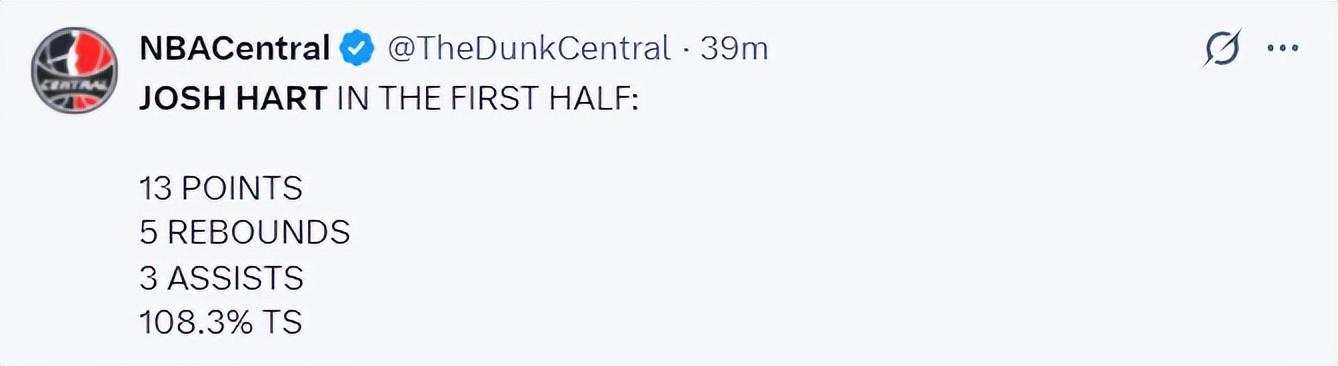The width and height of the screenshot is (1338, 366).
Task: Select the '3 ASSISTS' stat line
Action: click(221, 277)
